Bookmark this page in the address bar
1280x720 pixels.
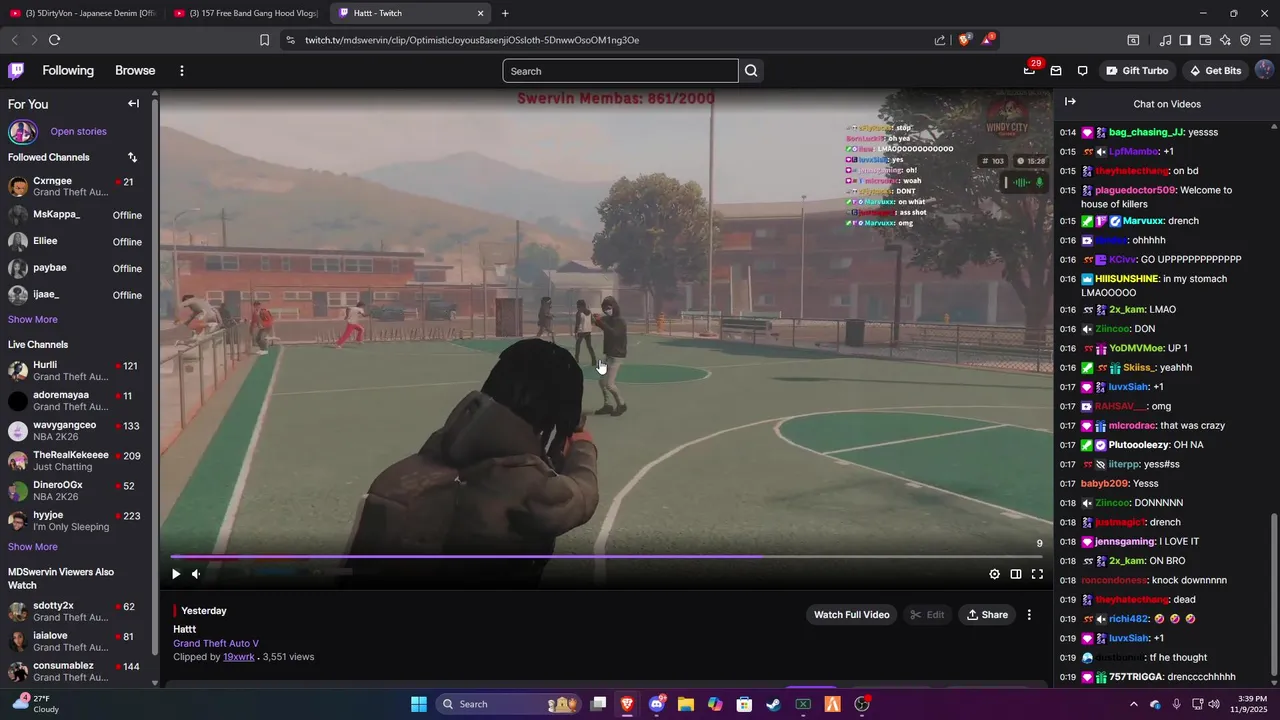pyautogui.click(x=264, y=40)
